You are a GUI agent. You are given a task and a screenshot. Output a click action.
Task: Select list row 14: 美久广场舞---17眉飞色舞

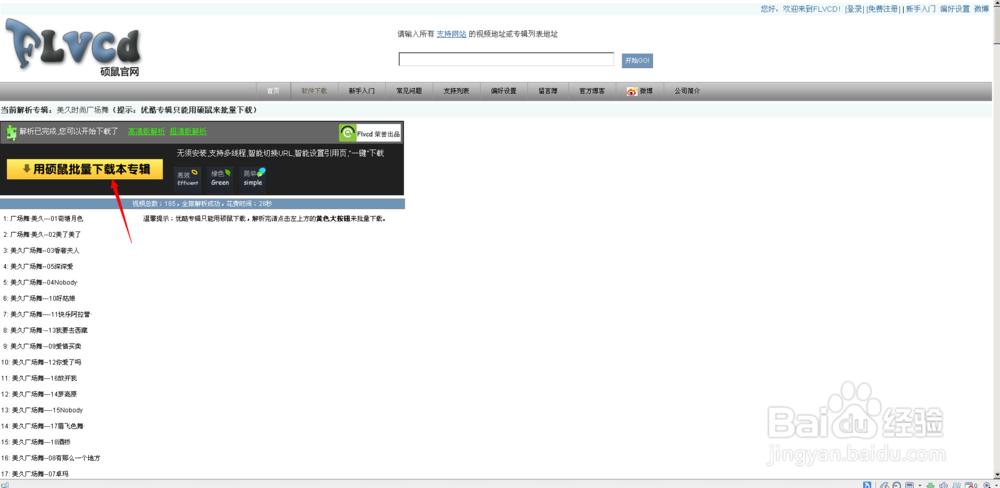tap(43, 426)
